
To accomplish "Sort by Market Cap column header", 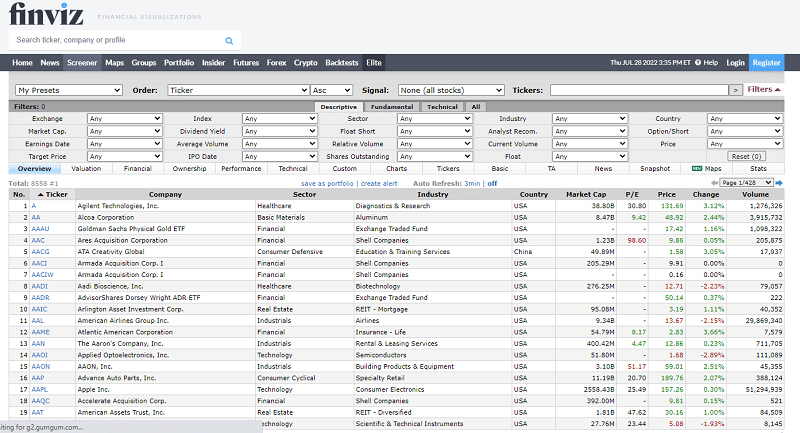I will (586, 194).
